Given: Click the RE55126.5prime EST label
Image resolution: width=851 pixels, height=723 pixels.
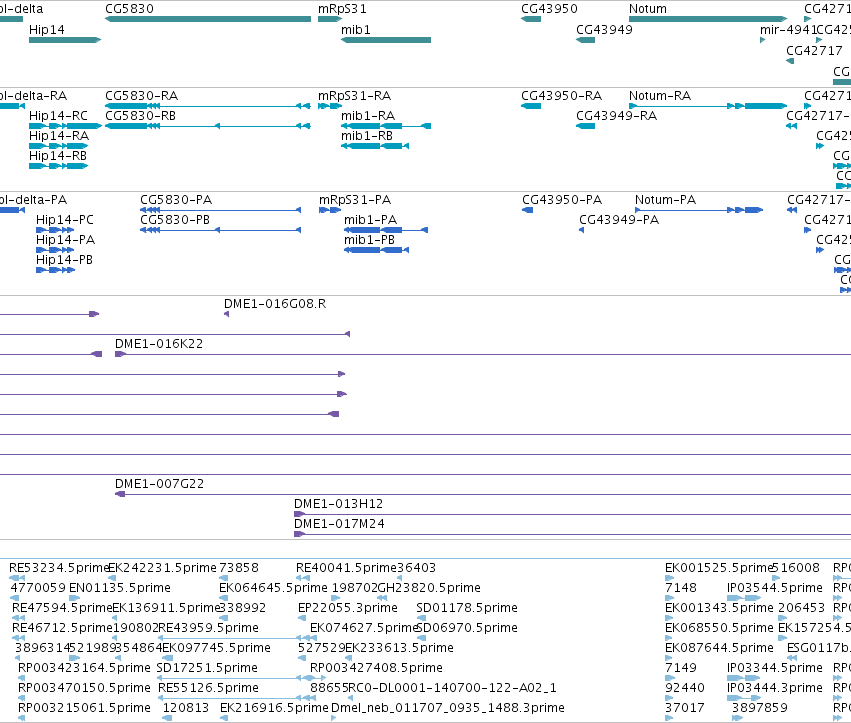Looking at the screenshot, I should pyautogui.click(x=208, y=688).
